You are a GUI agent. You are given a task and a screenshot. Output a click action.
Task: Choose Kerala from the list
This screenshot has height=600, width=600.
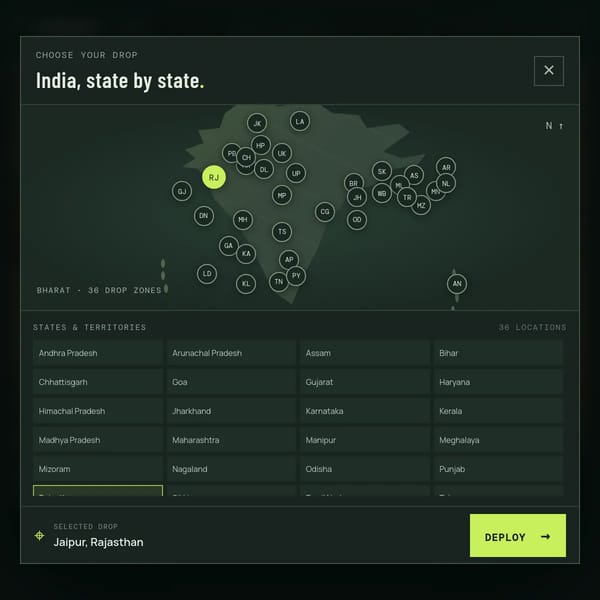(x=498, y=411)
